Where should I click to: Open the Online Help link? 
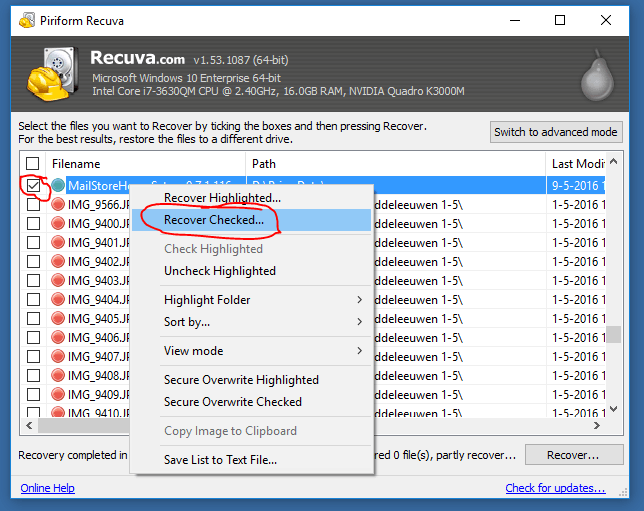coord(48,488)
